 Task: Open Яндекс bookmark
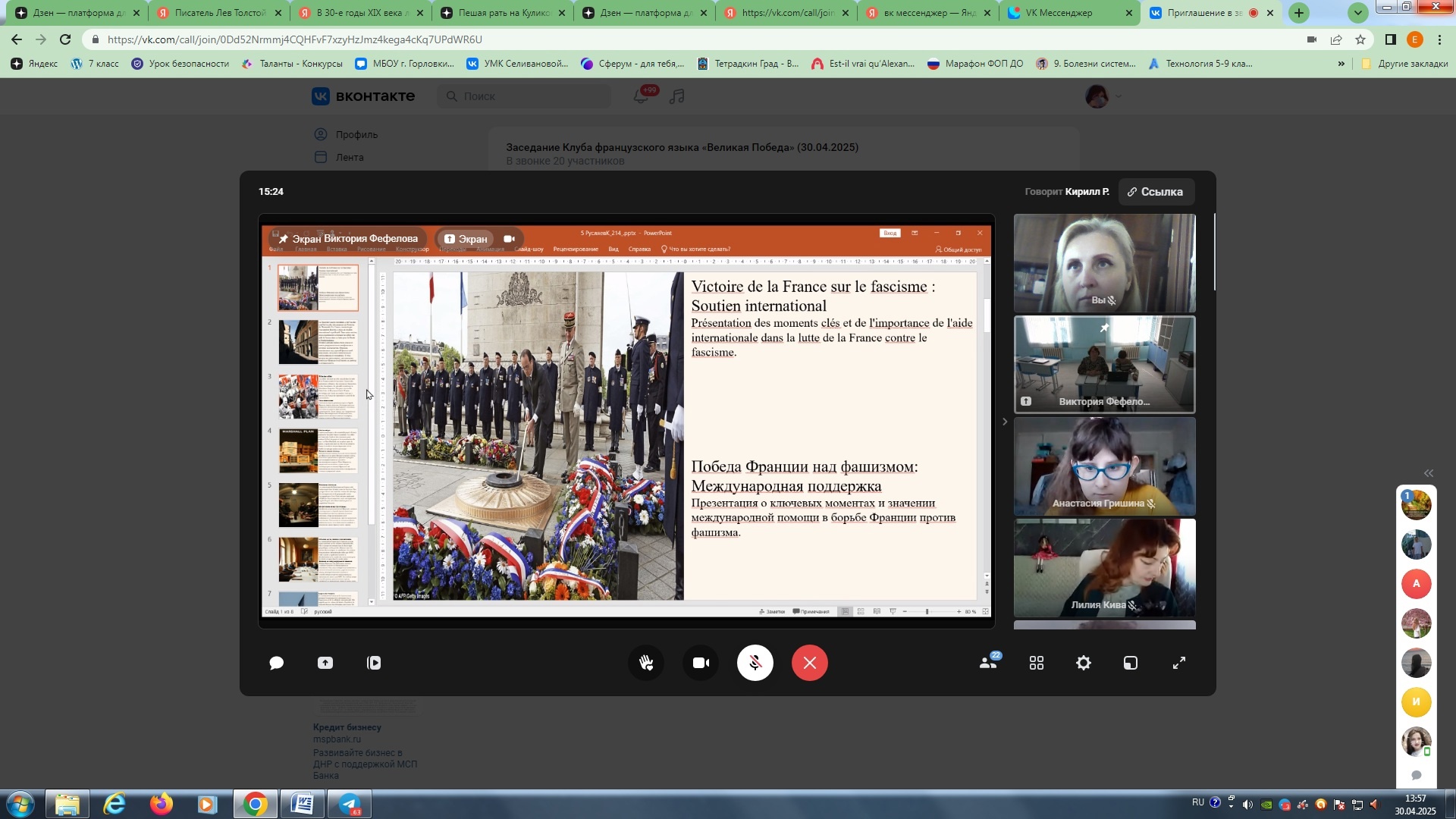[34, 64]
